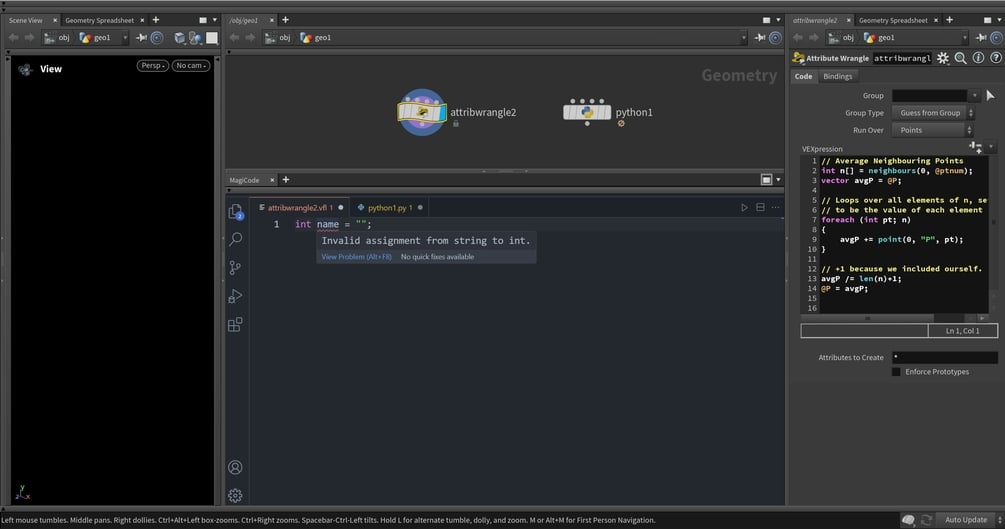Add new tab next to MagiCode
Screen dimensions: 1005x529
[286, 180]
